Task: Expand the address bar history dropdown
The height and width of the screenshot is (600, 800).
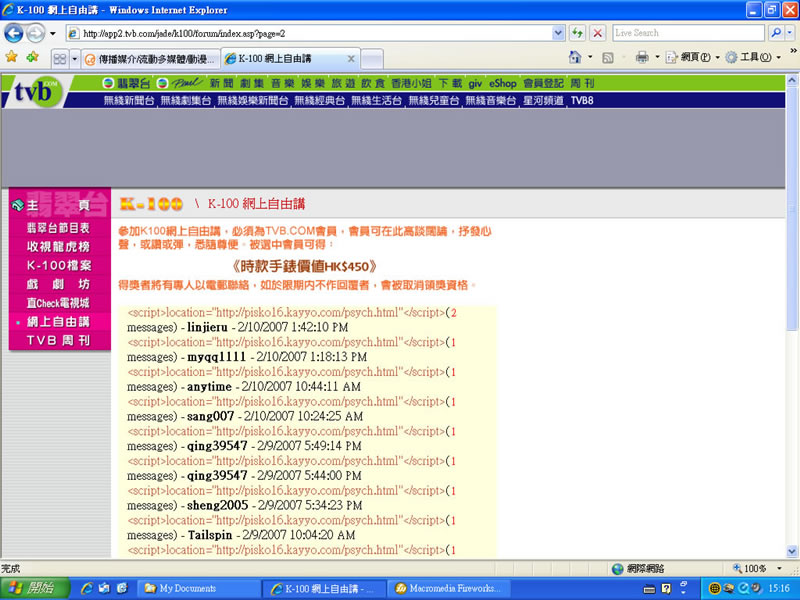Action: click(558, 34)
